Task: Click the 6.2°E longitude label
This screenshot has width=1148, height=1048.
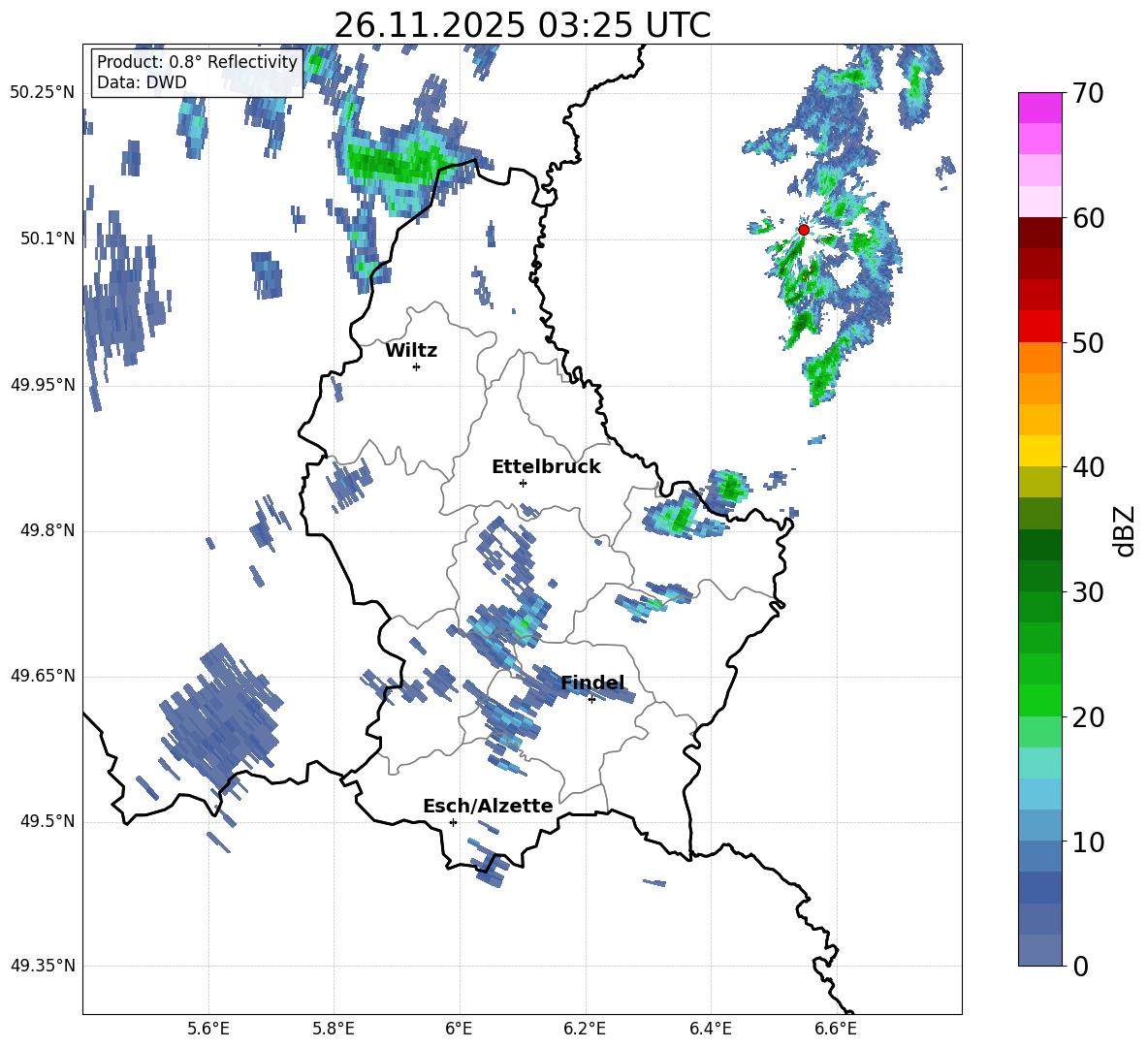Action: coord(585,1029)
